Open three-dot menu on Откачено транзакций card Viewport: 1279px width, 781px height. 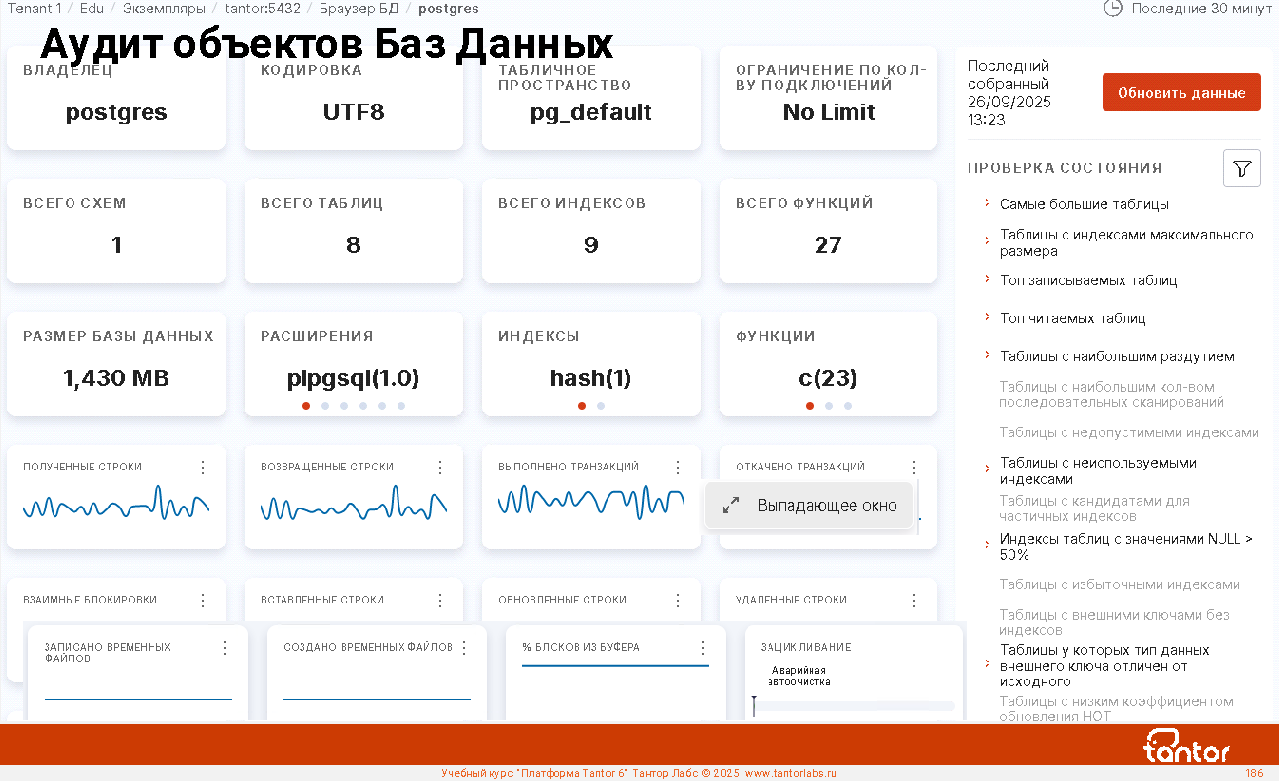(914, 467)
